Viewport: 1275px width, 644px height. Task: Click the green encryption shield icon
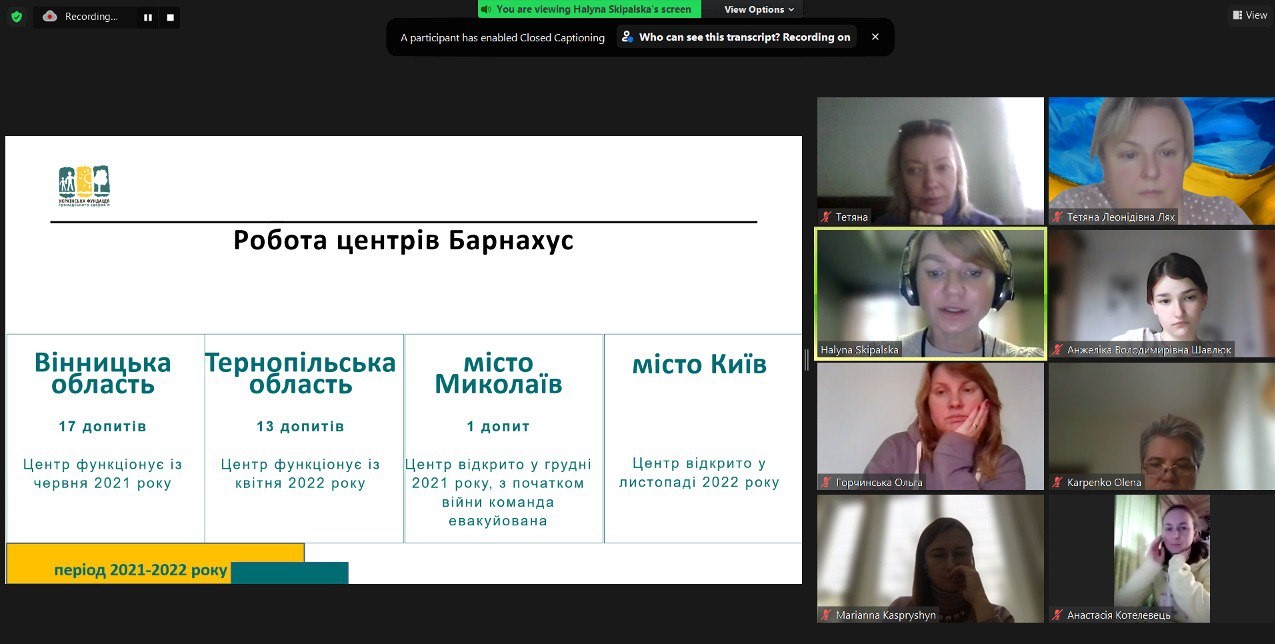point(16,17)
